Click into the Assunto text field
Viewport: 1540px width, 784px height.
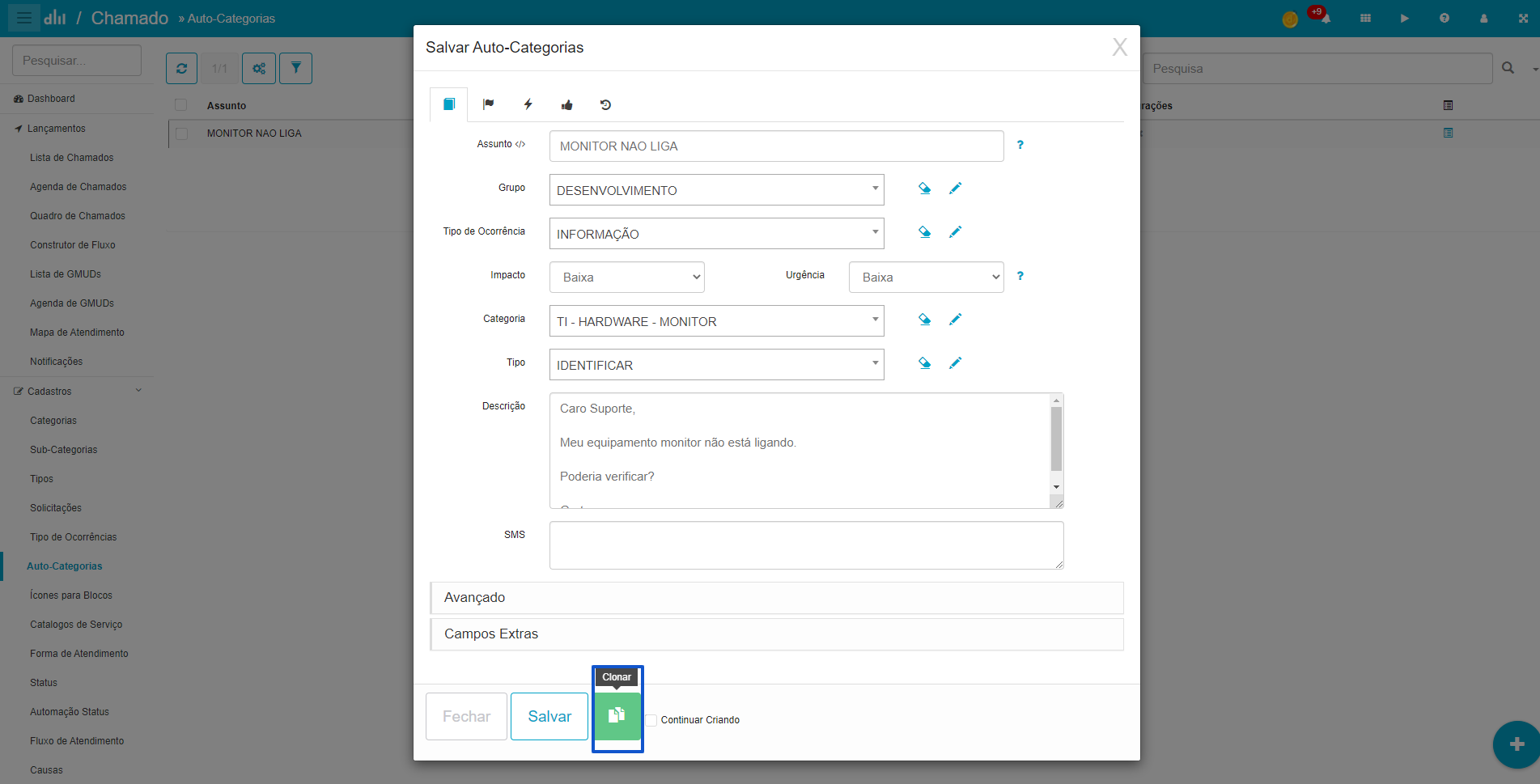(x=777, y=146)
